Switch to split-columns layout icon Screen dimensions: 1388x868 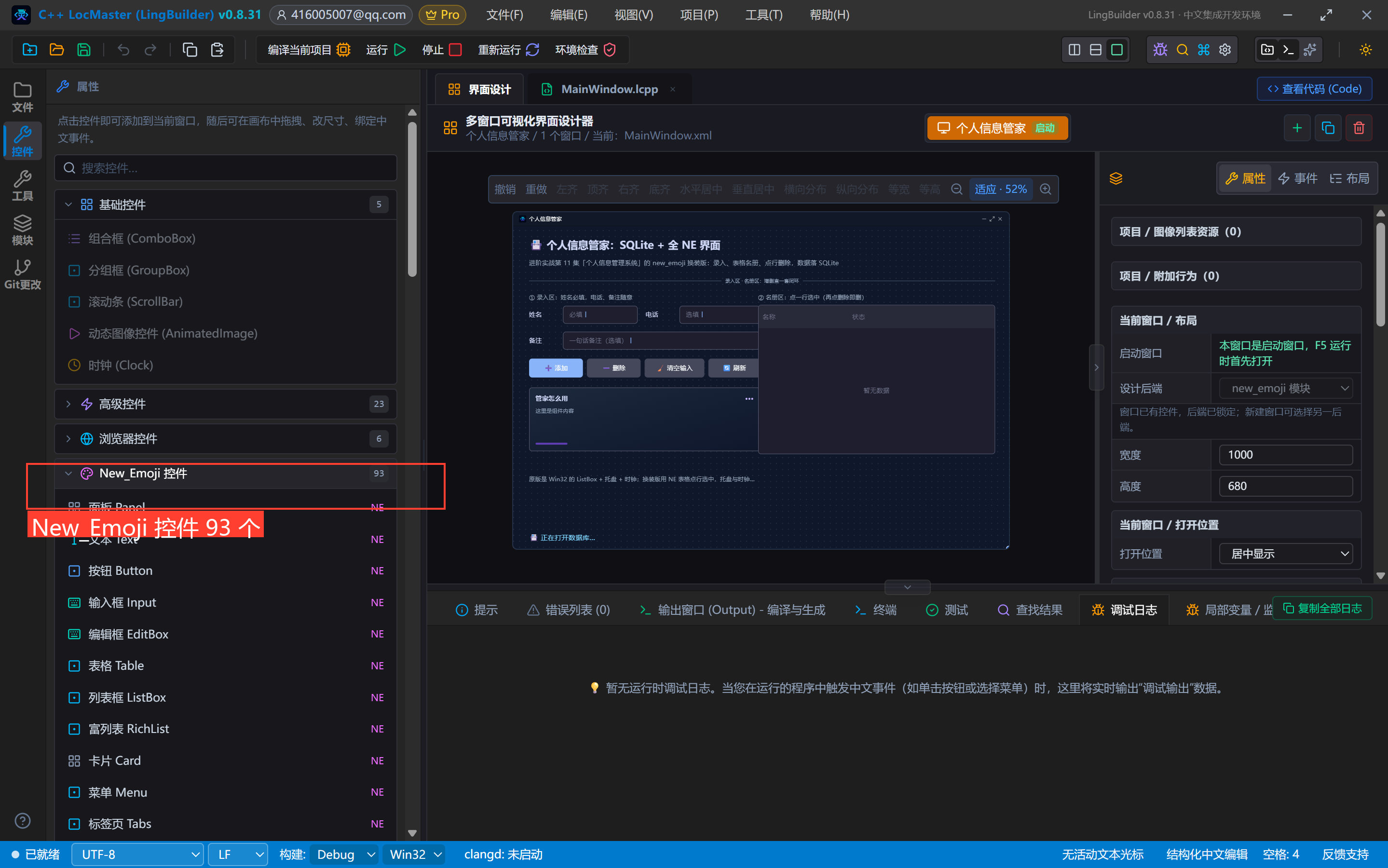(1075, 50)
